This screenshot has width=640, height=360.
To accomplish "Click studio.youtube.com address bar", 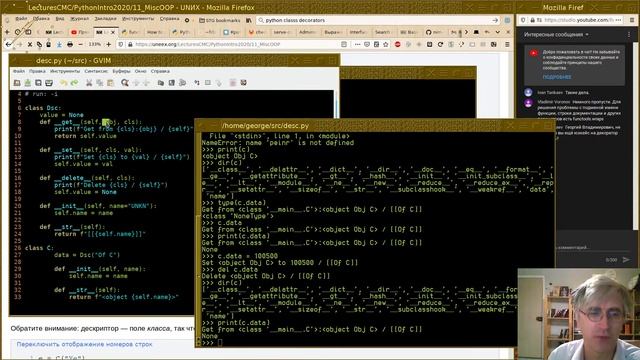I will pos(579,20).
